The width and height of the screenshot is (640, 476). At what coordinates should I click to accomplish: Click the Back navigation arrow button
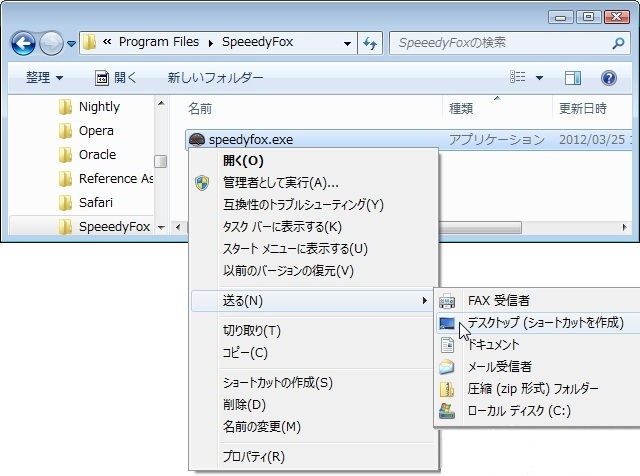(x=23, y=43)
